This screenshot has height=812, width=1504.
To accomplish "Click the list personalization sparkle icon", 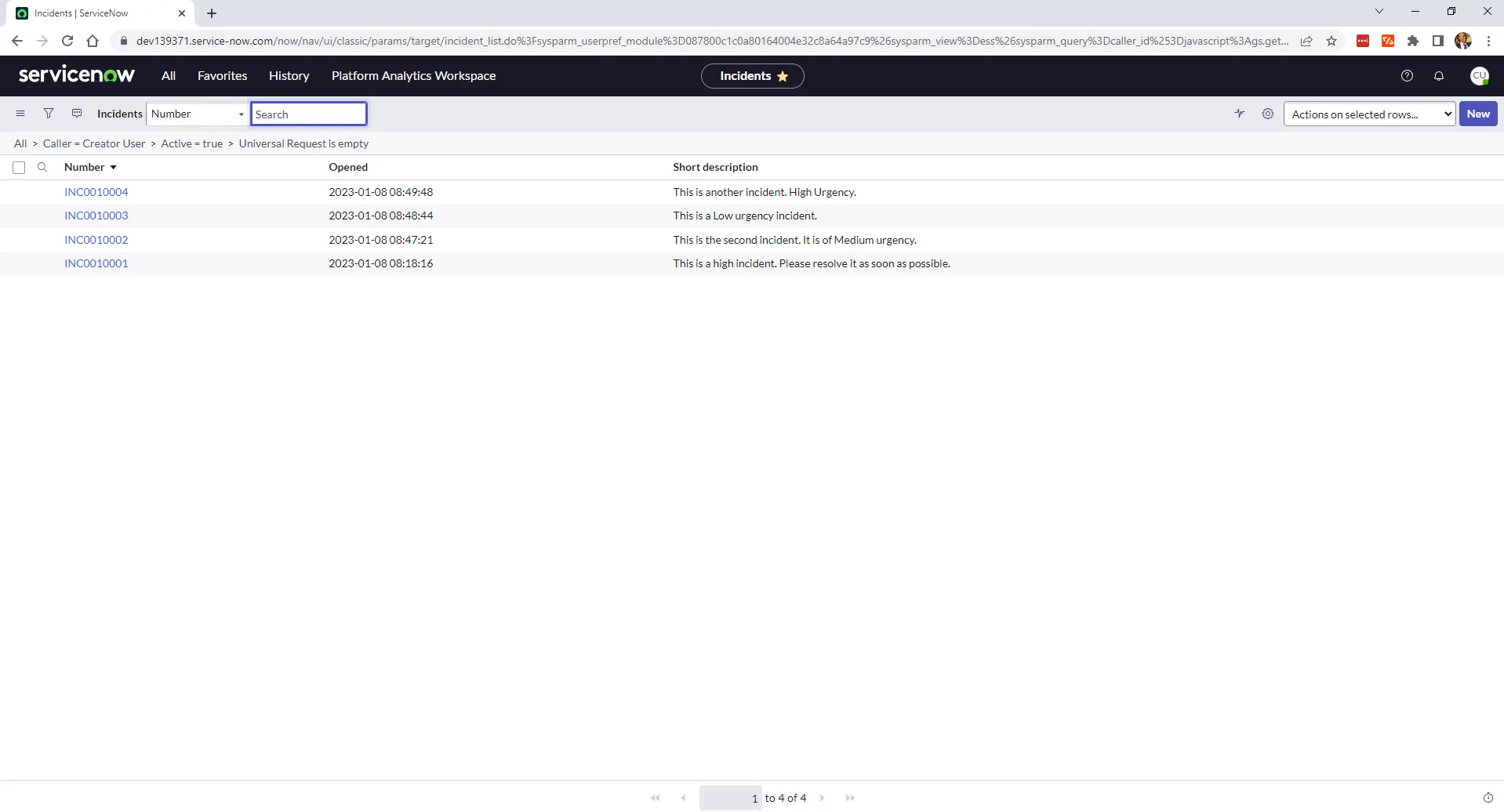I will [x=1240, y=114].
